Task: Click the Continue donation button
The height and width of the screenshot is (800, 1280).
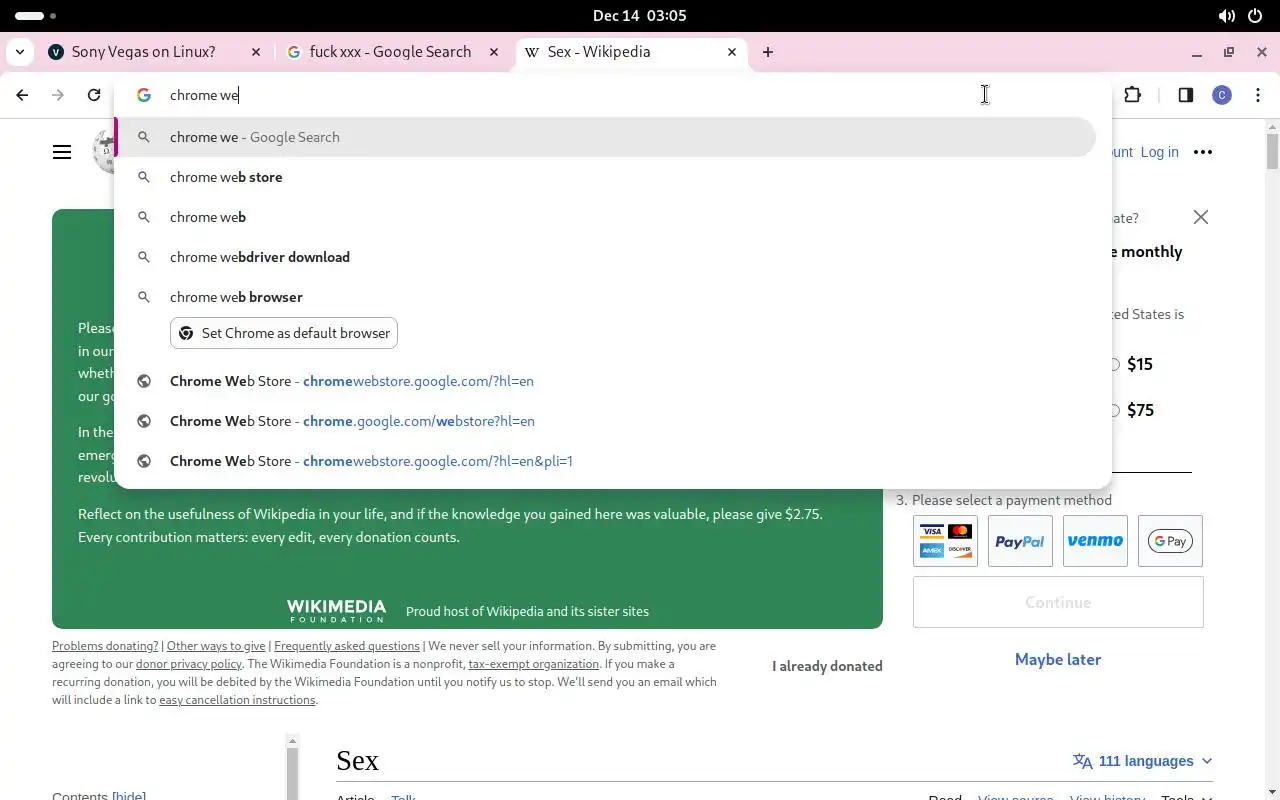Action: (x=1058, y=602)
